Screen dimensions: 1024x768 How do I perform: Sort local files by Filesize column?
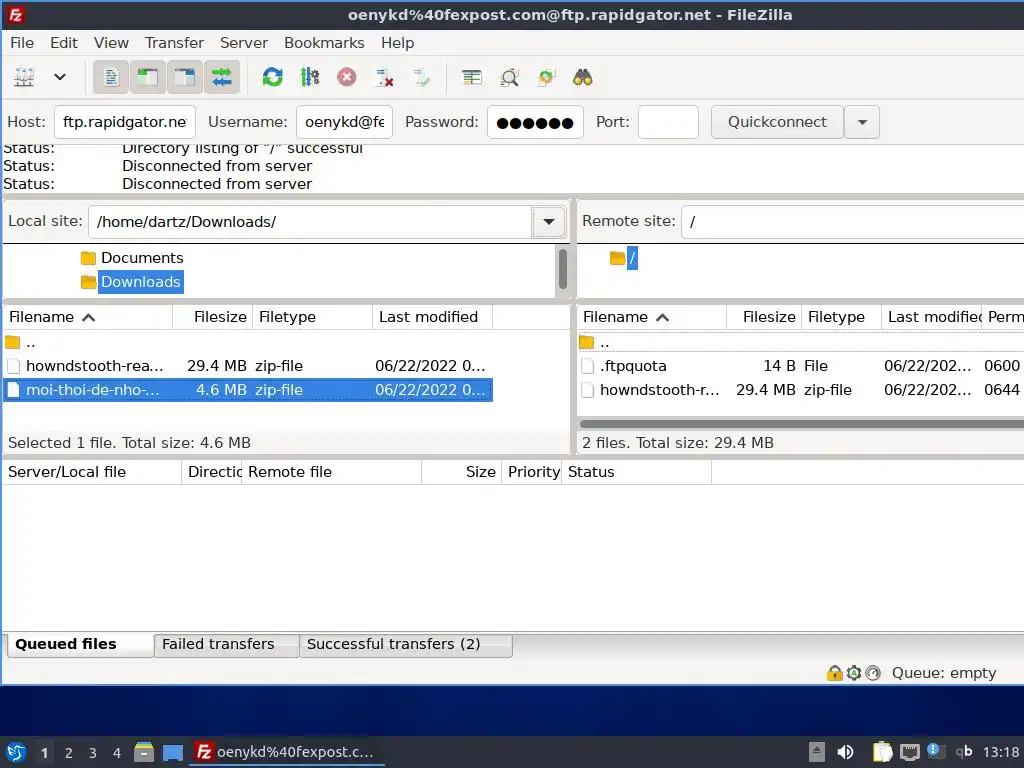[x=212, y=317]
